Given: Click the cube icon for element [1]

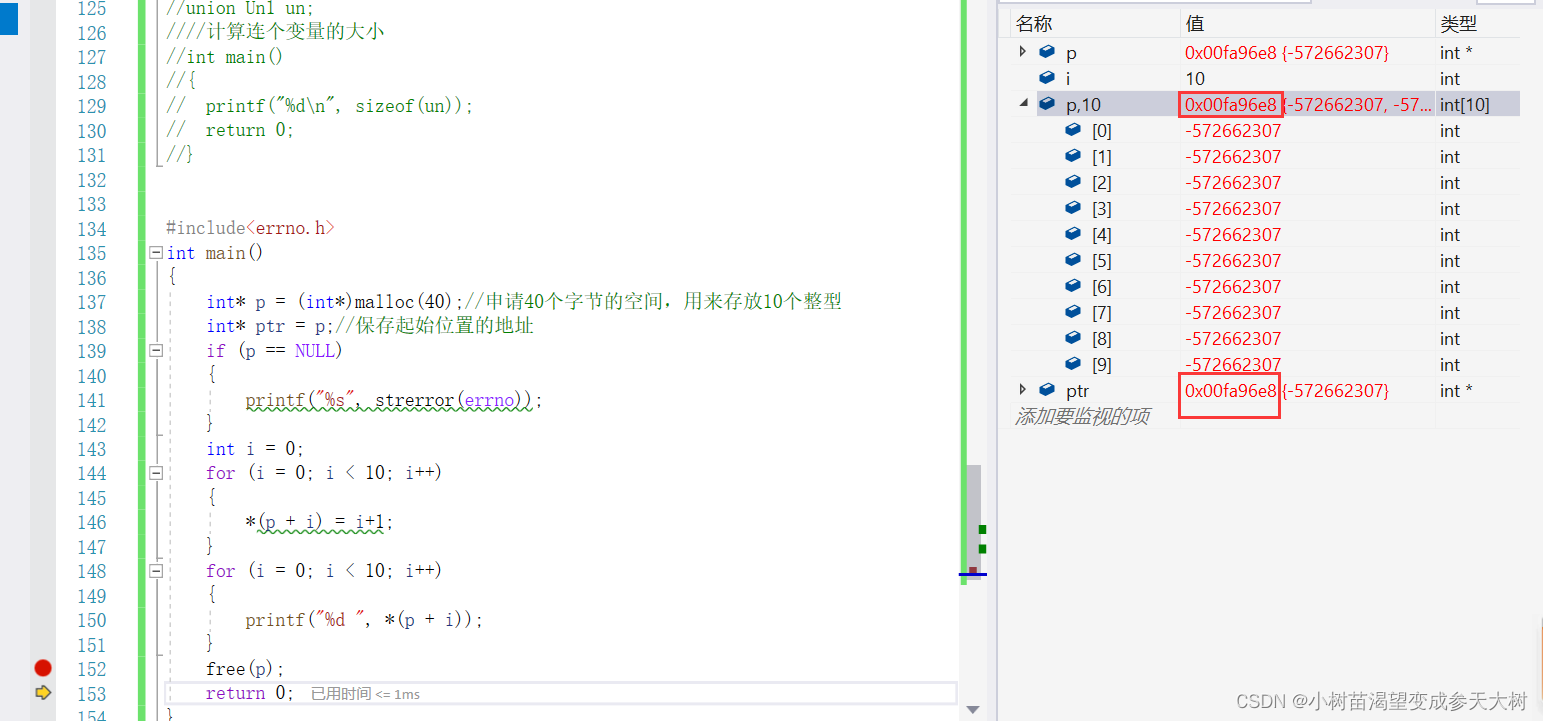Looking at the screenshot, I should [1073, 156].
